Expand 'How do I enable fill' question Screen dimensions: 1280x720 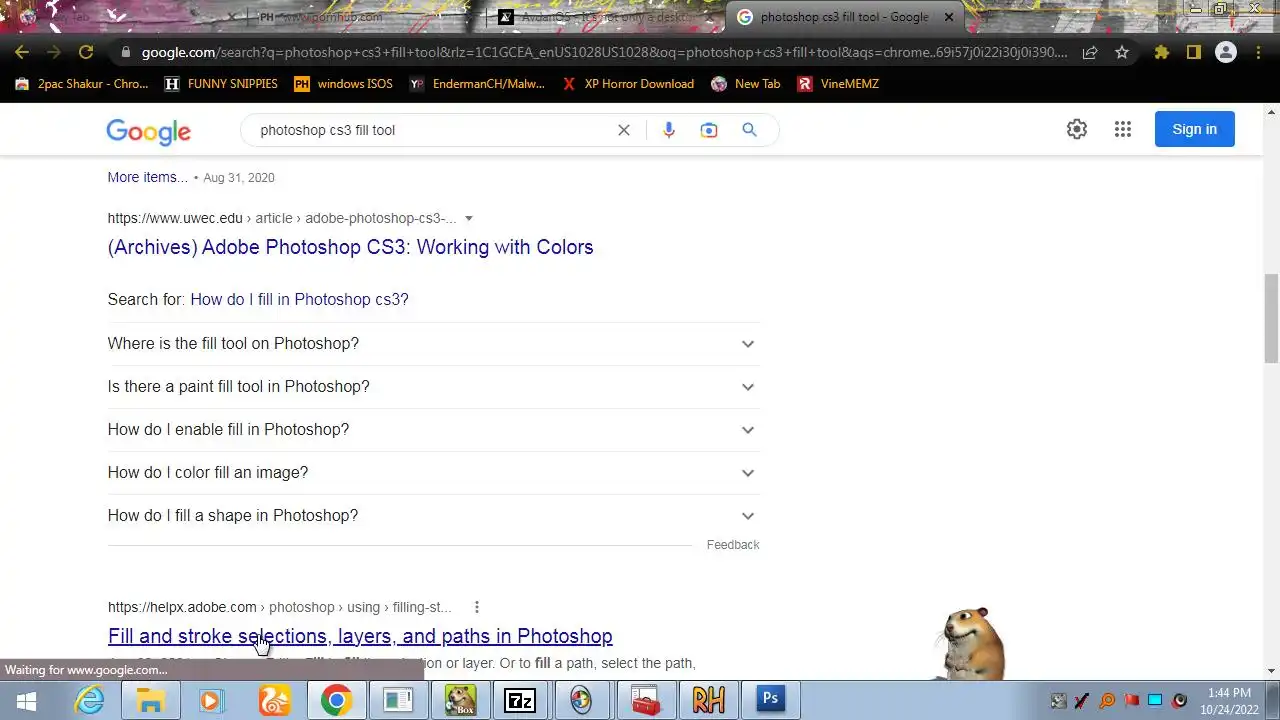[x=433, y=430]
